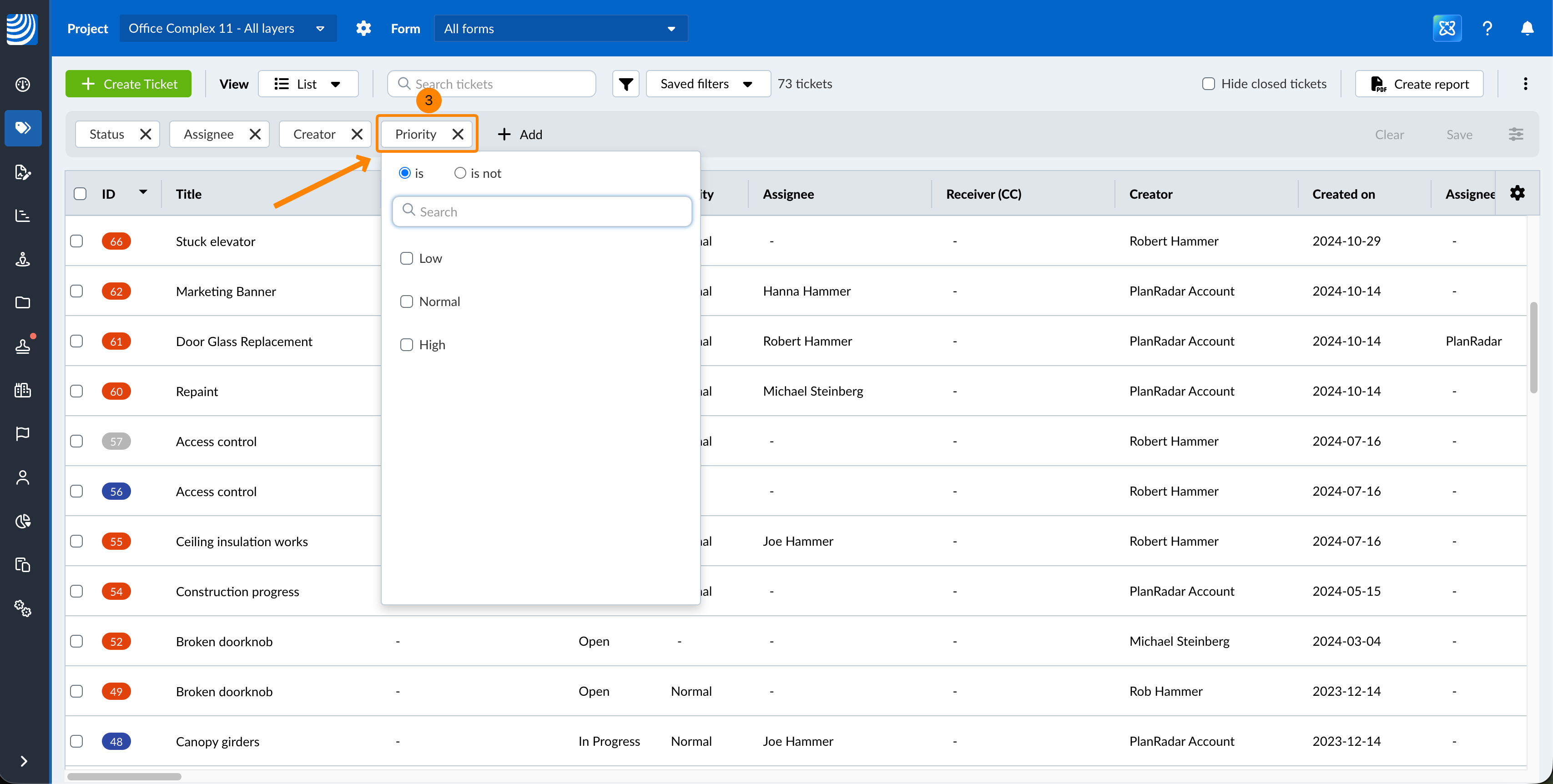Click the funnel filter icon
This screenshot has width=1553, height=784.
click(x=626, y=84)
